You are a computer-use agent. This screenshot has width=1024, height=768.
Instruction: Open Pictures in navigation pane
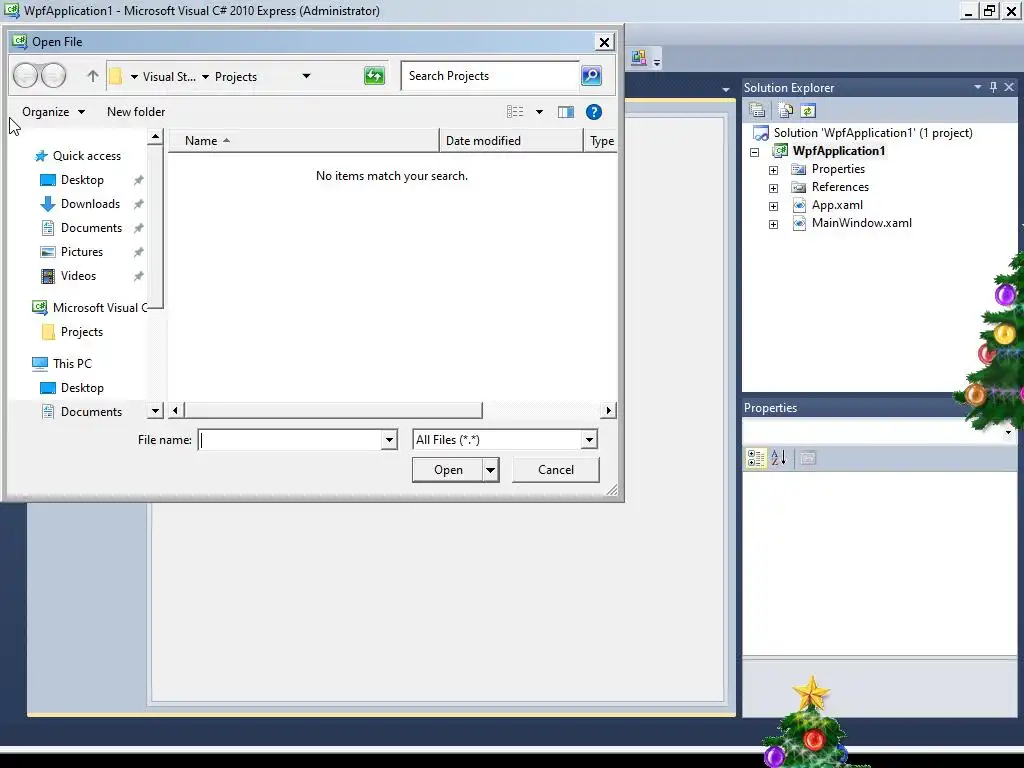pos(82,252)
